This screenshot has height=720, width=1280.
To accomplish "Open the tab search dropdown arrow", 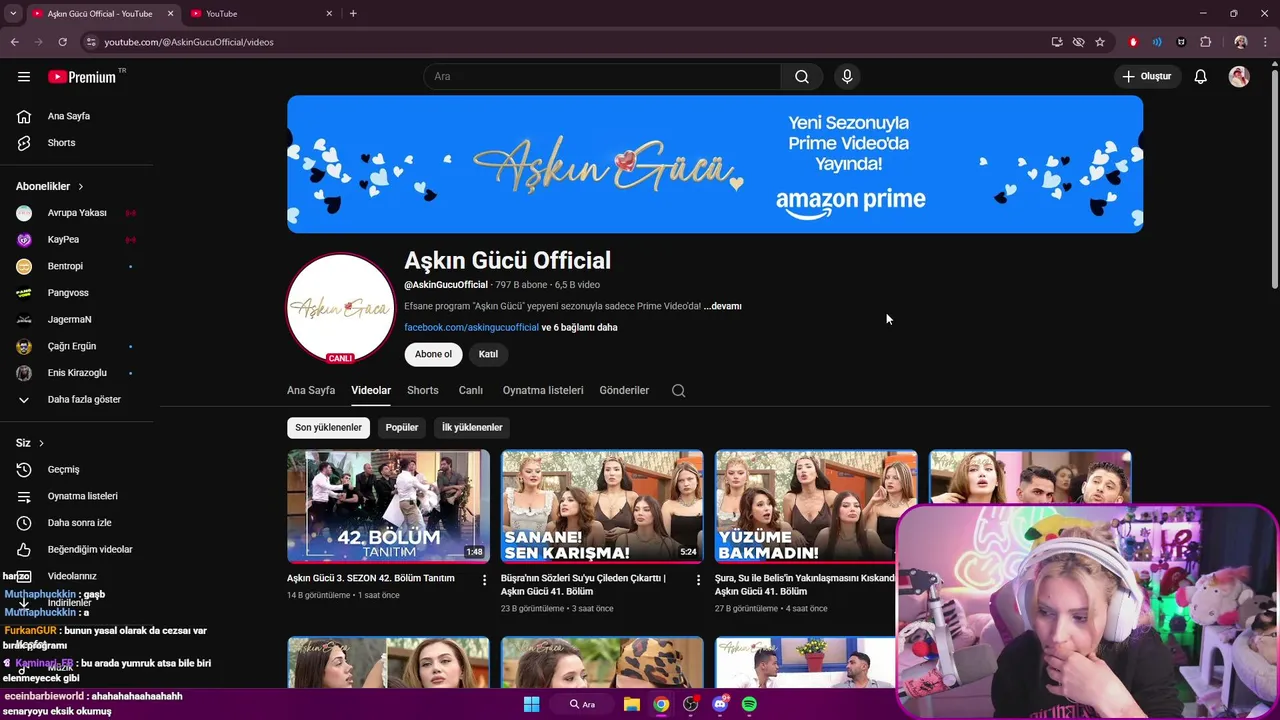I will tap(13, 14).
